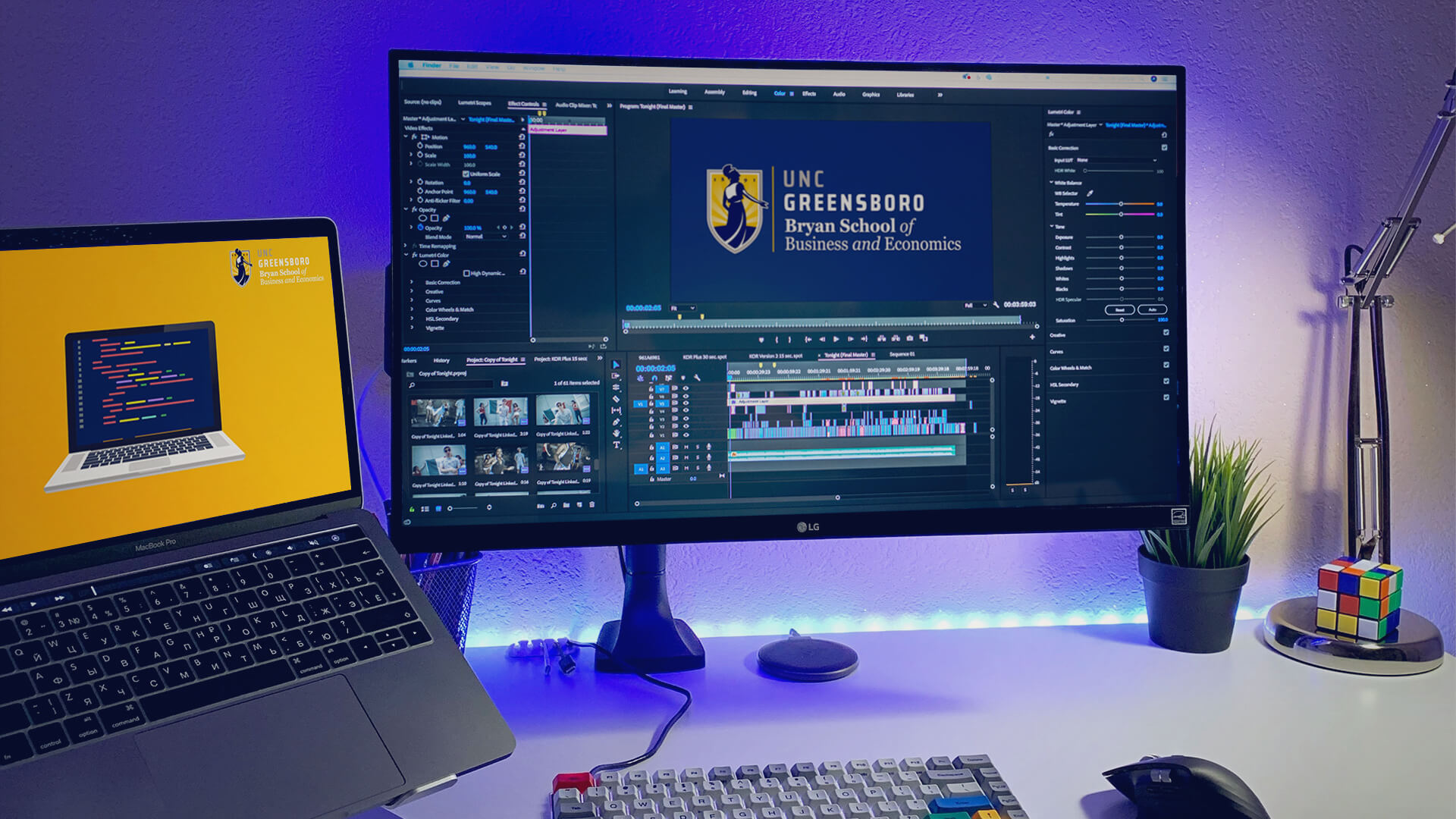
Task: Select the Pen tool in the tools panel
Action: pos(616,422)
